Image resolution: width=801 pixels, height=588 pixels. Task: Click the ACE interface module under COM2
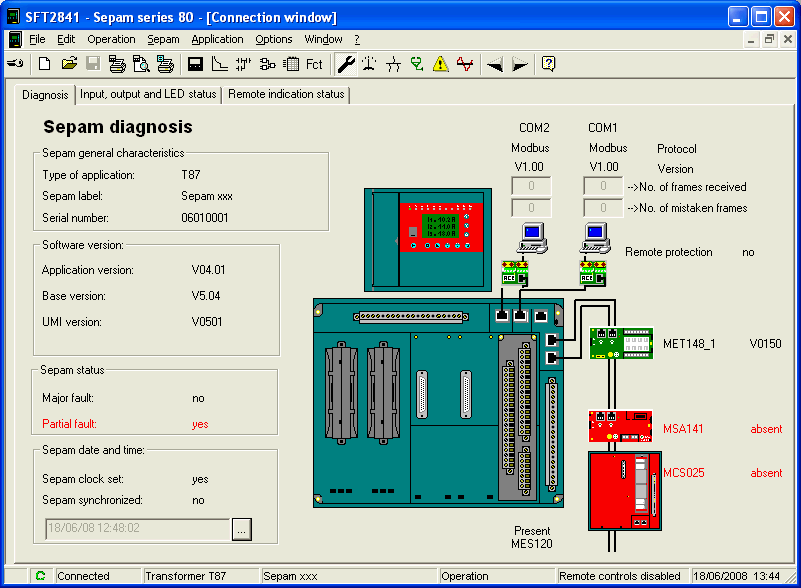point(515,273)
